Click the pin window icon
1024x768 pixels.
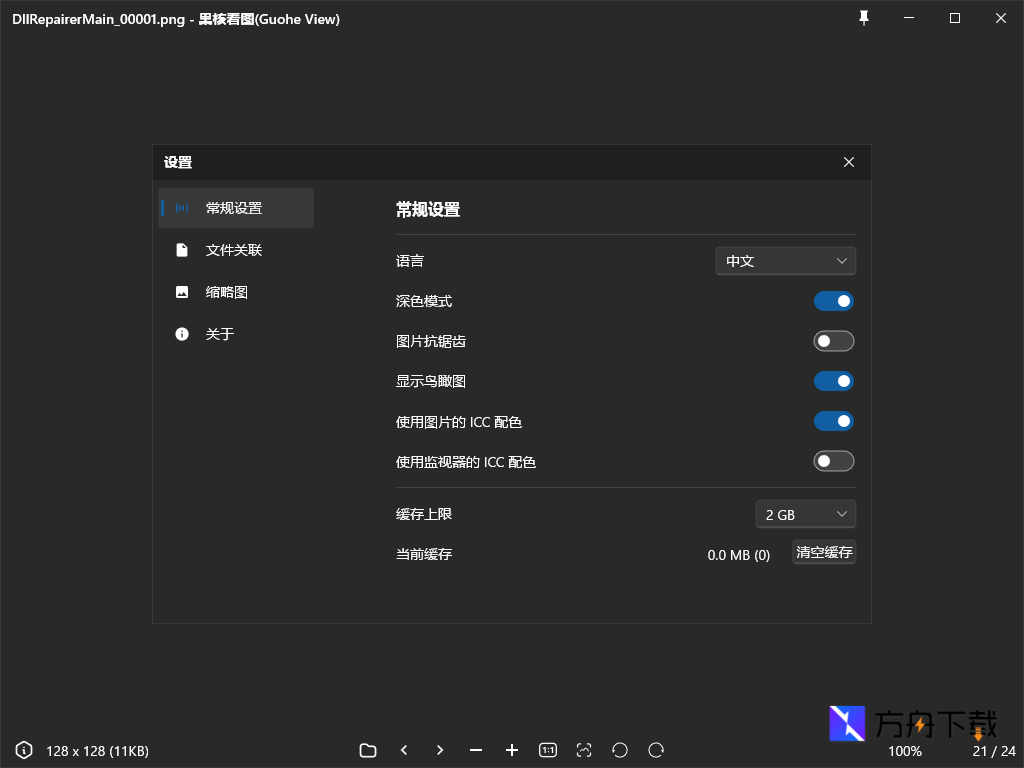point(863,18)
